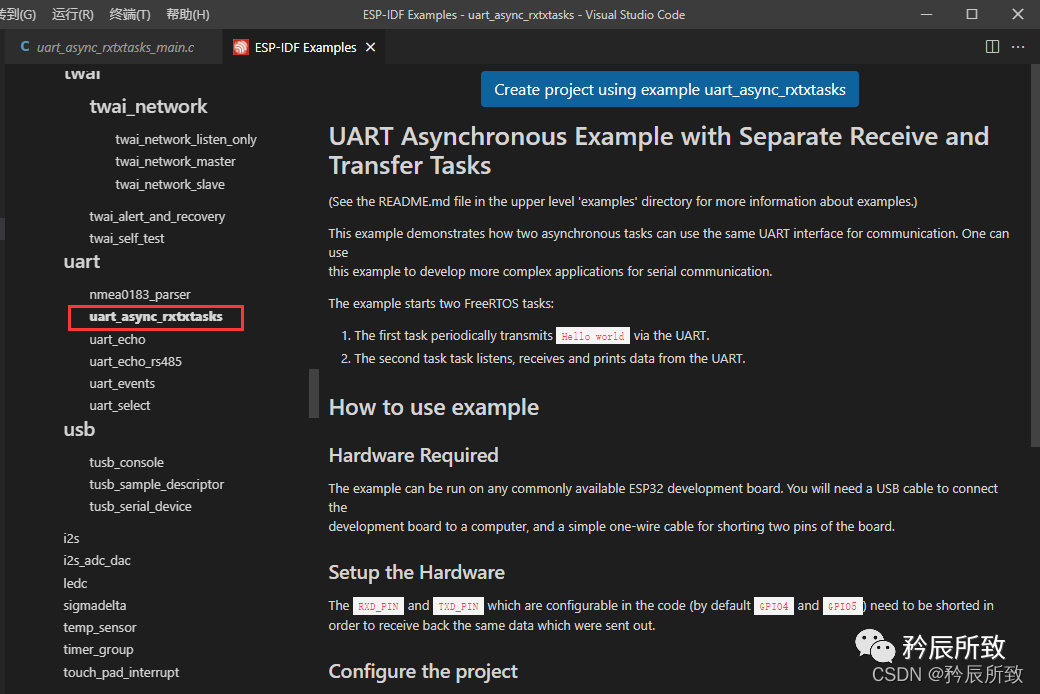Select twai_network_master example
Viewport: 1040px width, 694px height.
tap(175, 162)
